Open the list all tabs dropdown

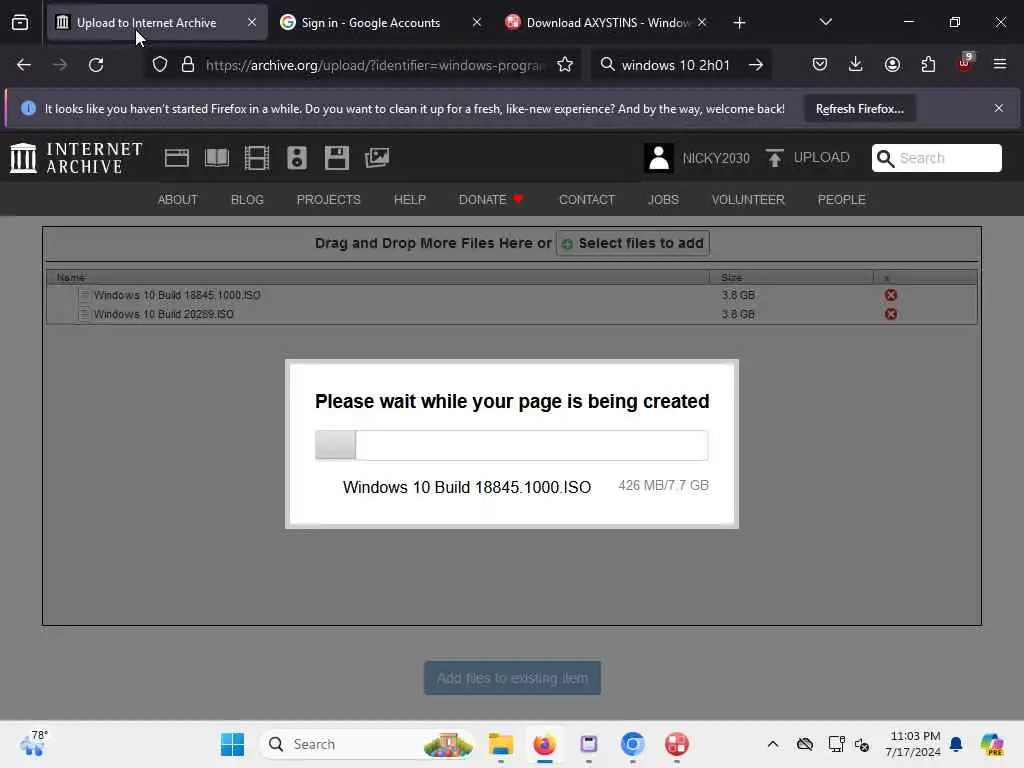pyautogui.click(x=825, y=22)
